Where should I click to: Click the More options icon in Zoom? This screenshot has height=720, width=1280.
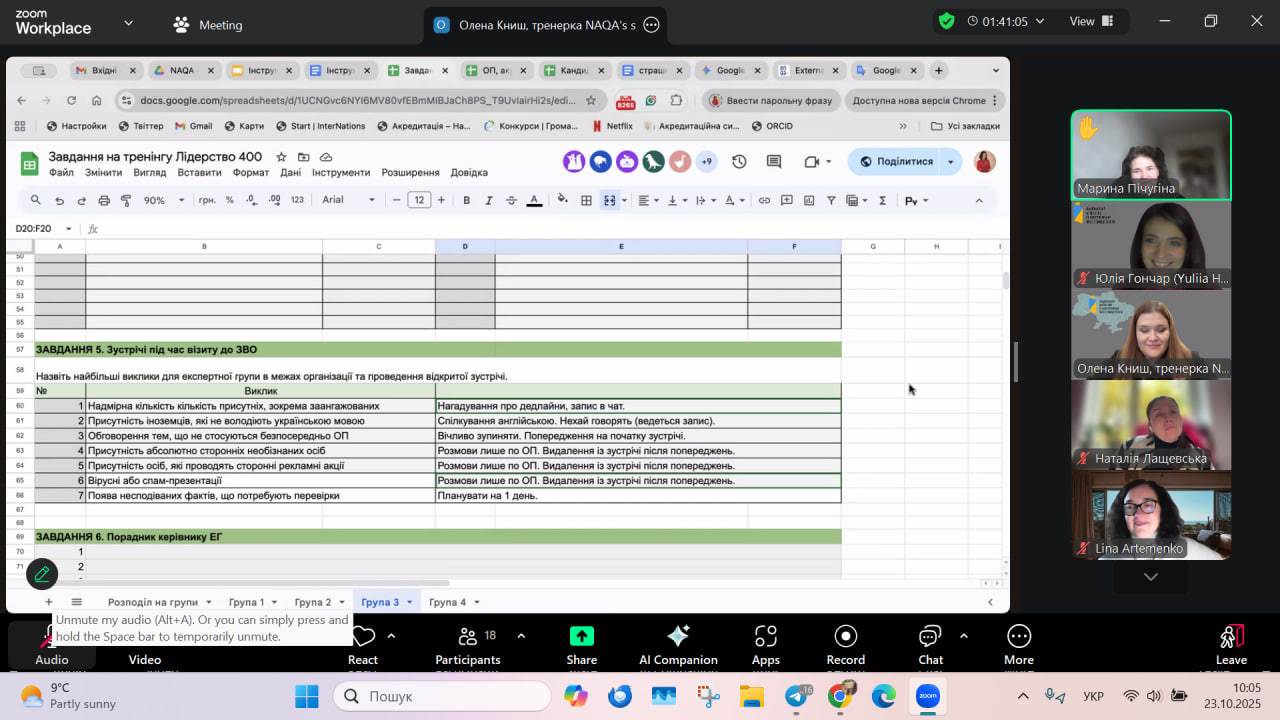pyautogui.click(x=1019, y=637)
